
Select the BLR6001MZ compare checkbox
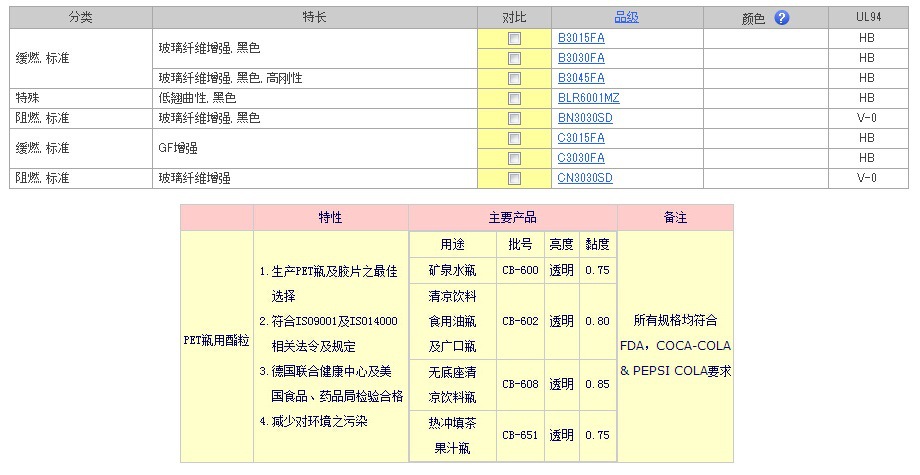tap(514, 98)
